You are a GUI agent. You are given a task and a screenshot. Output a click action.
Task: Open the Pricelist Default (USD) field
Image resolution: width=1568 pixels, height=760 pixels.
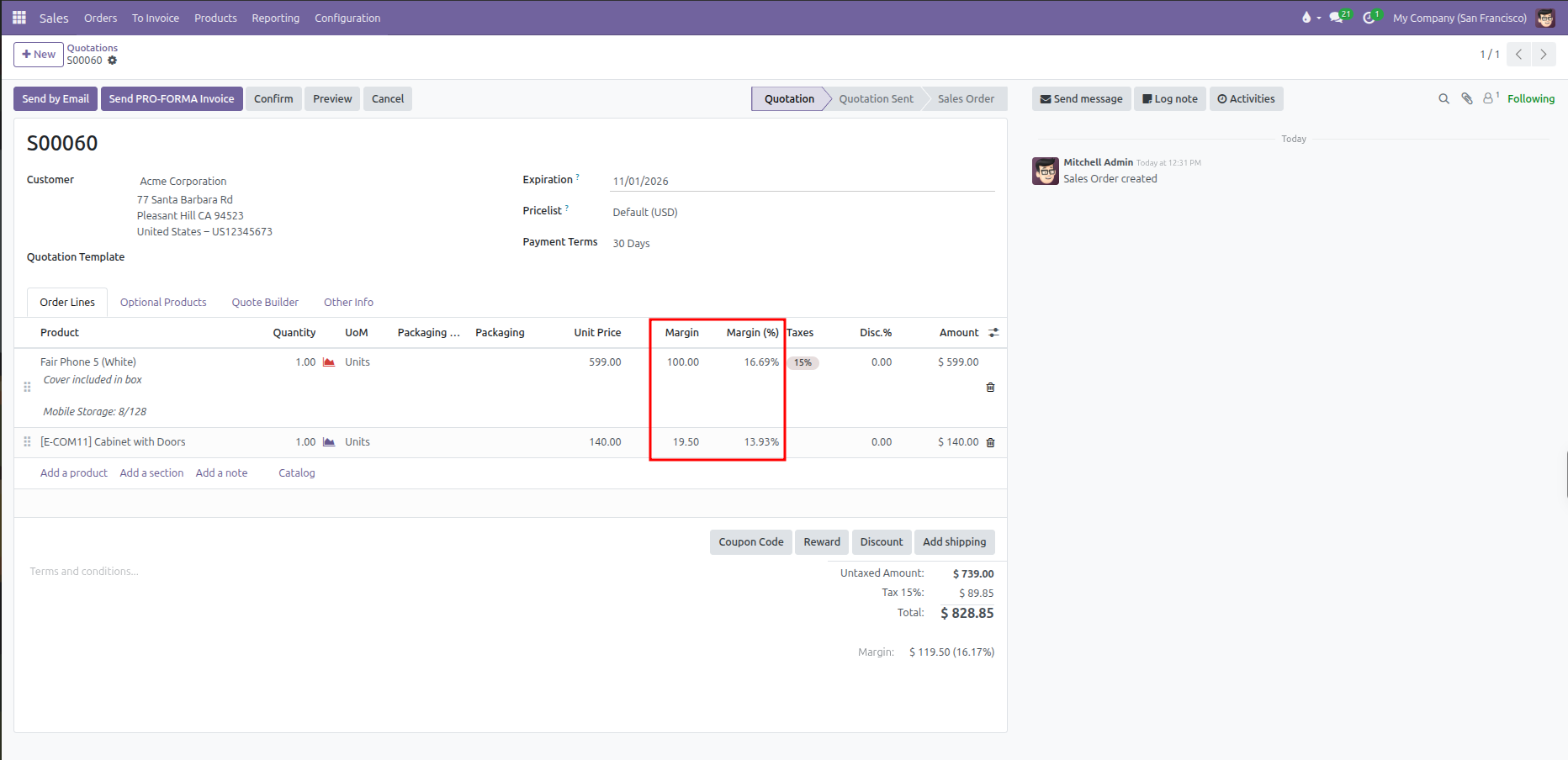[x=803, y=213]
